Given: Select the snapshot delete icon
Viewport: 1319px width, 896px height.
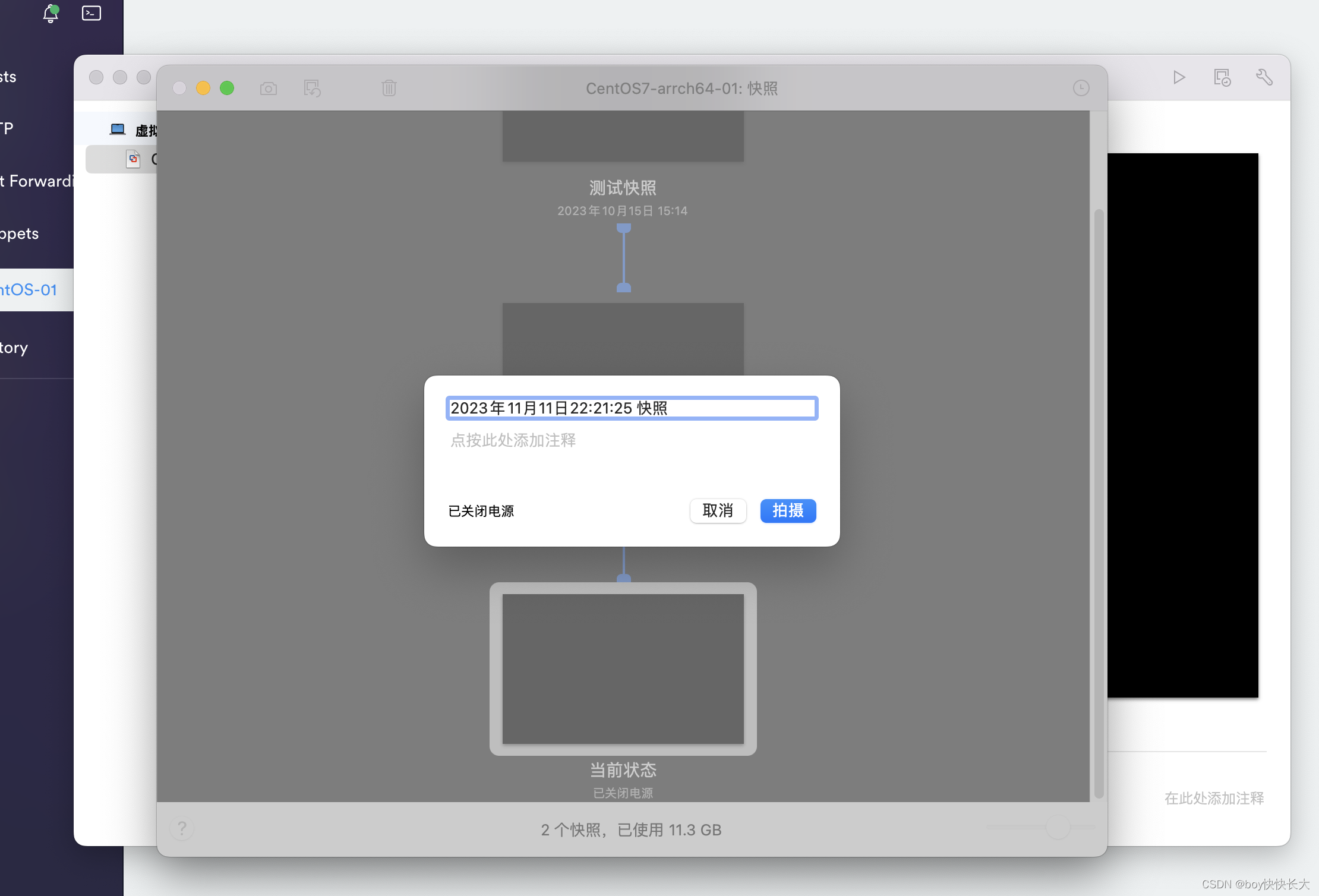Looking at the screenshot, I should coord(388,88).
